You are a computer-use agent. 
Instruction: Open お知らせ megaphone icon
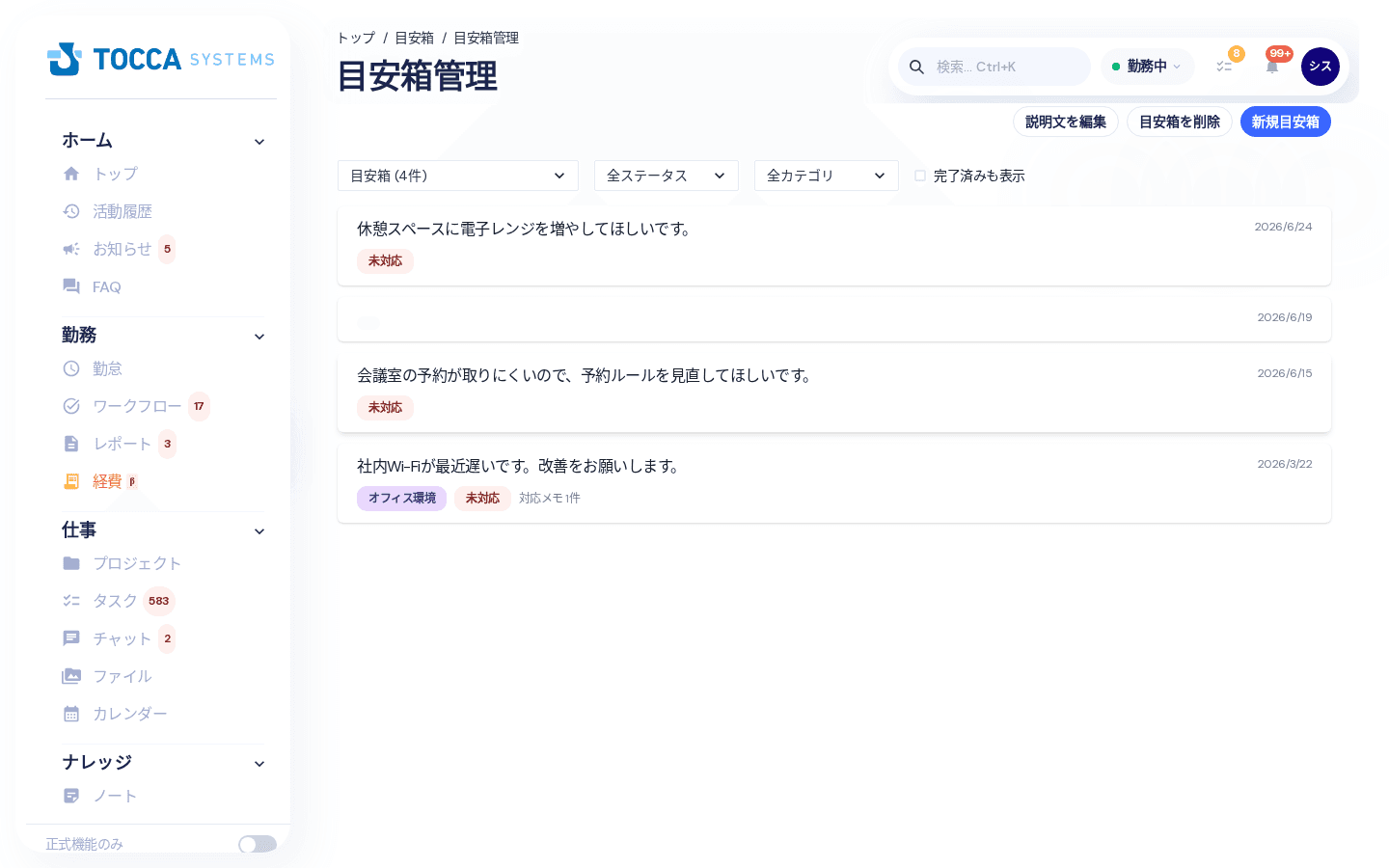(71, 249)
